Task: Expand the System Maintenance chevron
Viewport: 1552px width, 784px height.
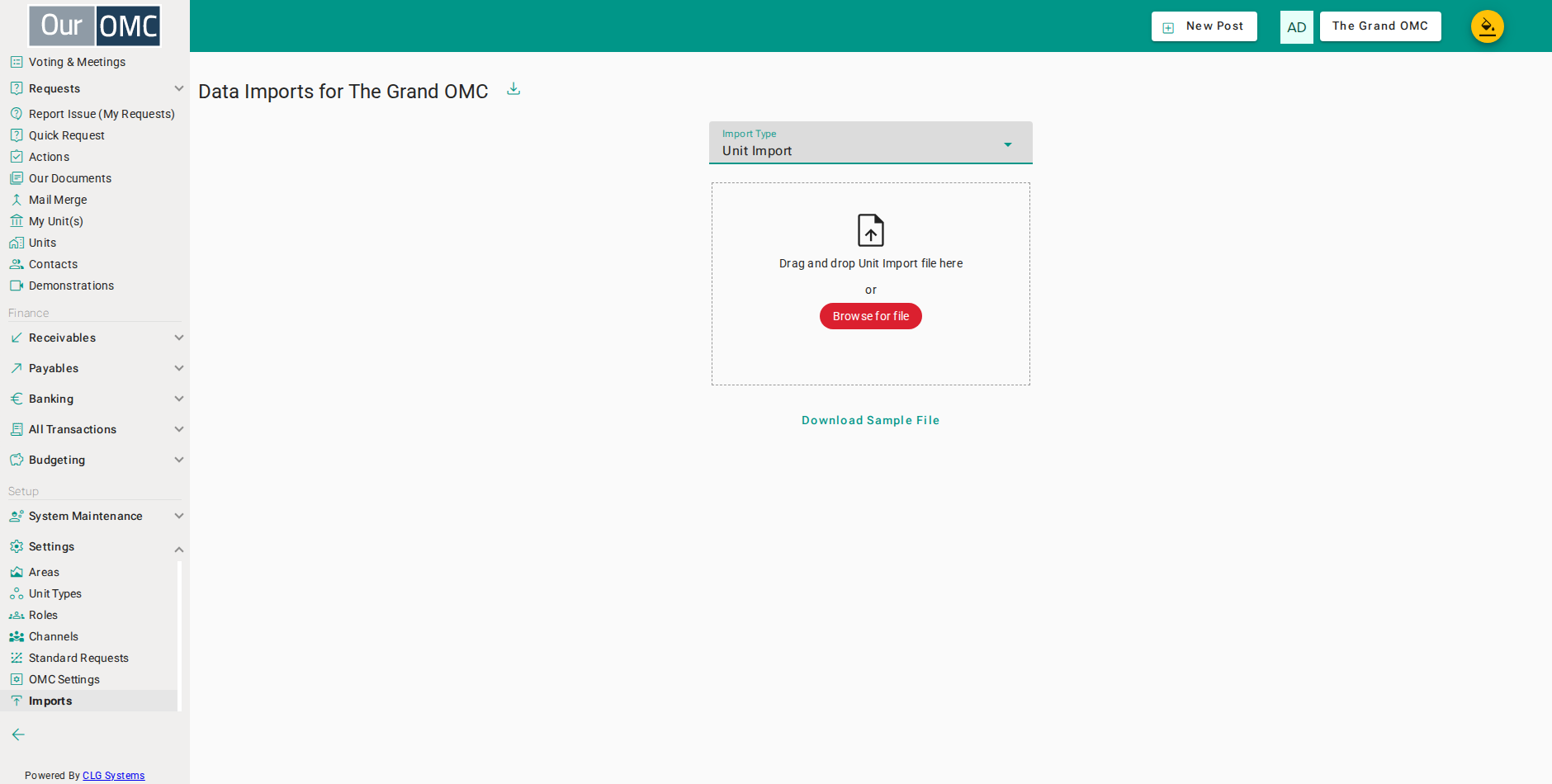Action: [179, 516]
